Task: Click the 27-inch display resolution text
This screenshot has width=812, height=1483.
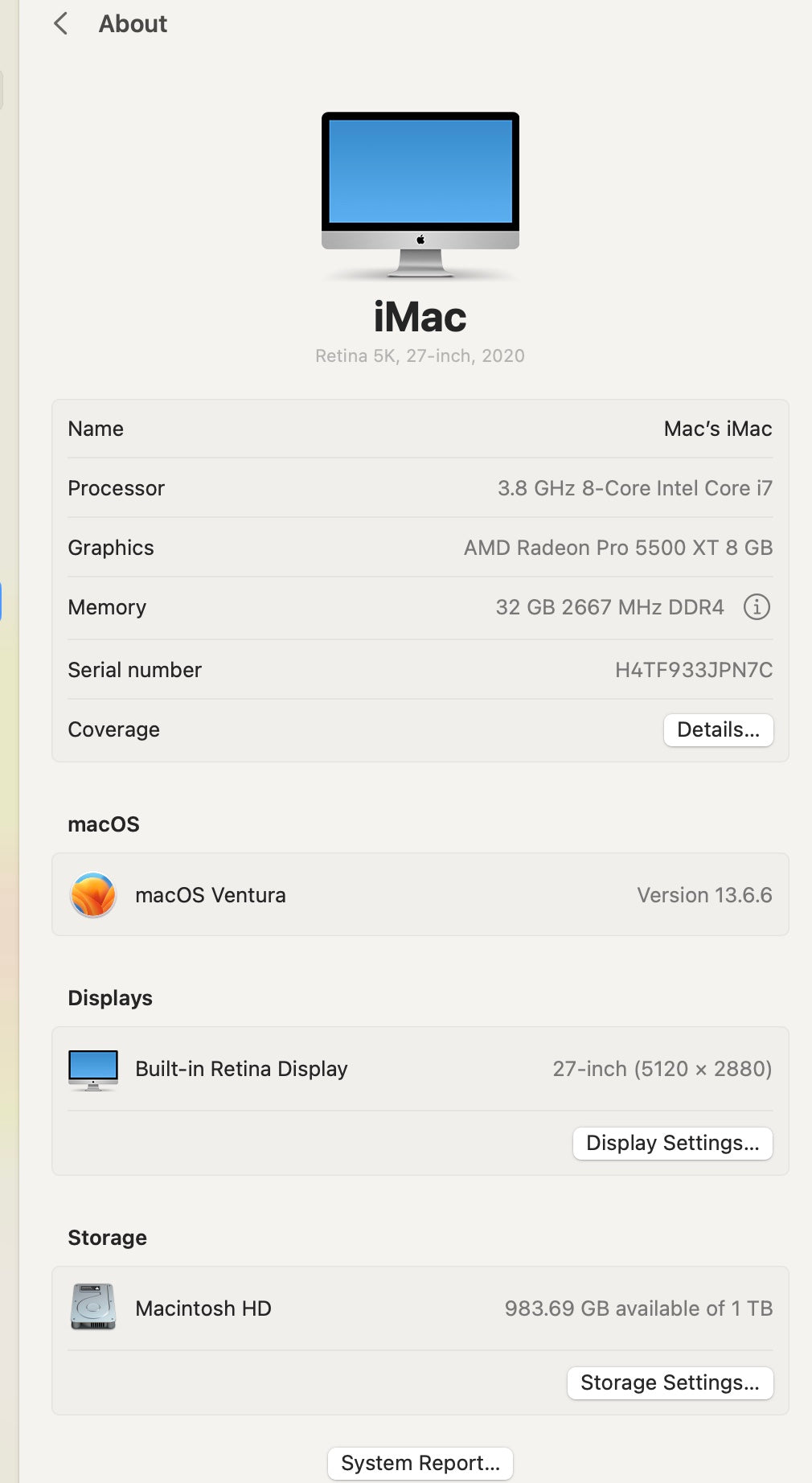Action: coord(662,1069)
